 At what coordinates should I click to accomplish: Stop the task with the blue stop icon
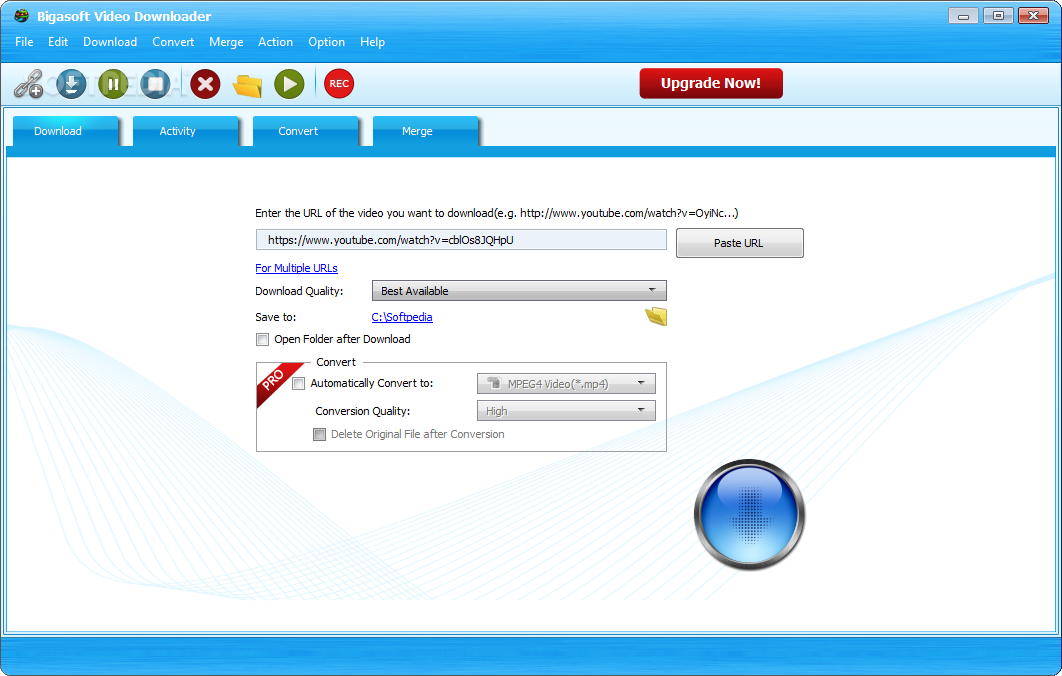pyautogui.click(x=155, y=84)
